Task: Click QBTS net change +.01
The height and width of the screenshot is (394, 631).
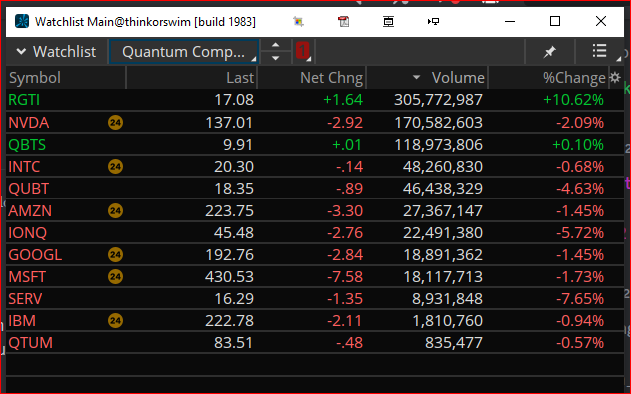Action: click(x=347, y=144)
